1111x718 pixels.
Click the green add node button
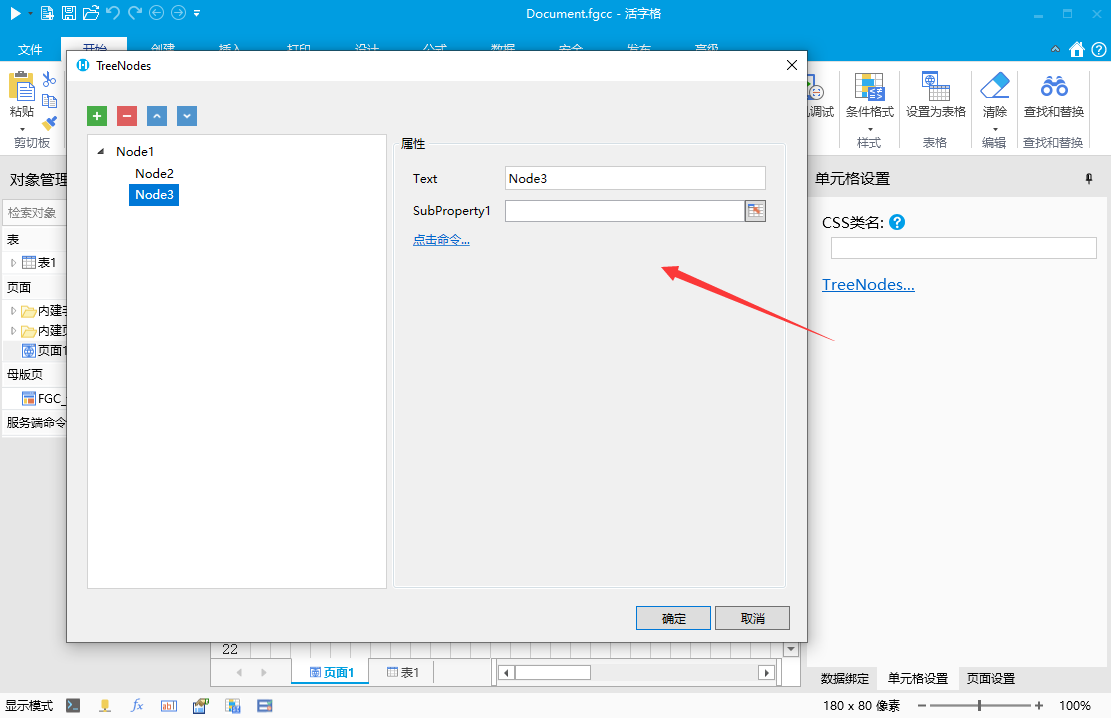pyautogui.click(x=97, y=116)
